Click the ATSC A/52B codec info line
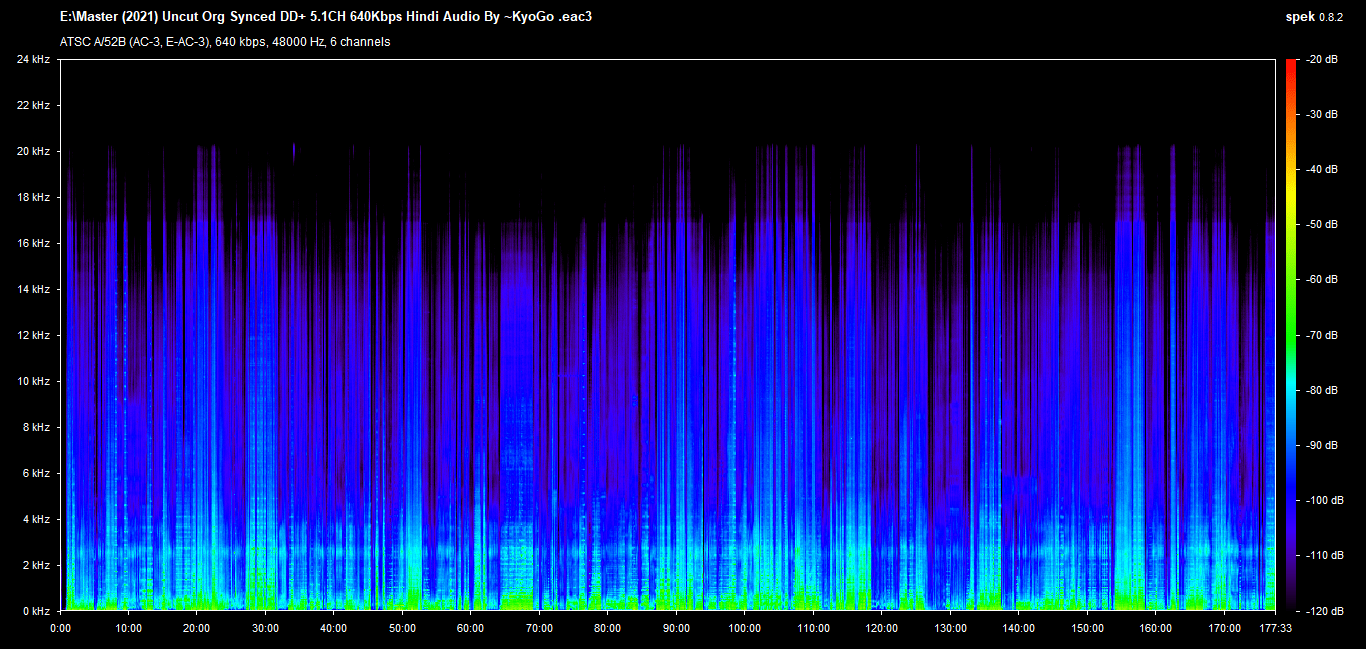This screenshot has height=649, width=1366. [225, 42]
